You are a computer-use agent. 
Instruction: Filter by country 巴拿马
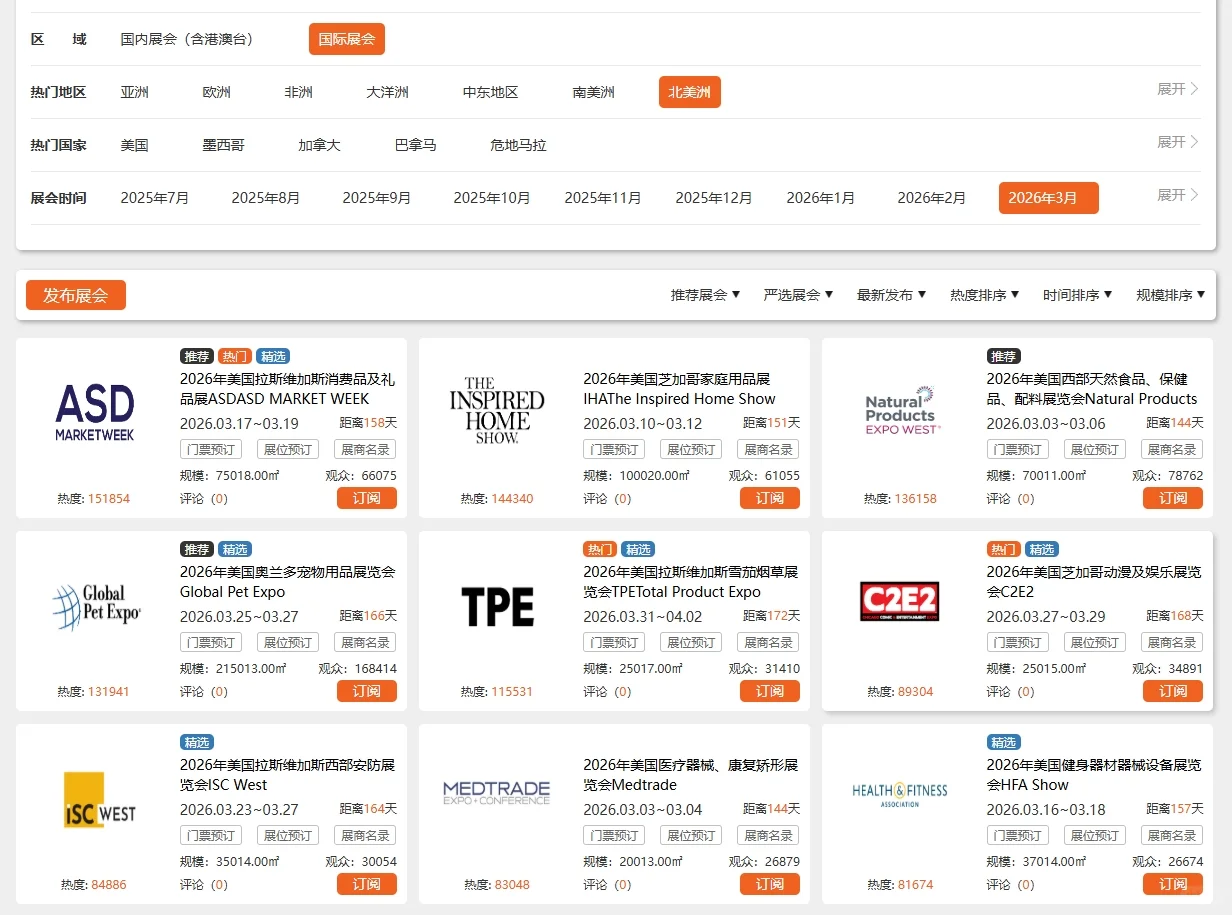(x=416, y=145)
